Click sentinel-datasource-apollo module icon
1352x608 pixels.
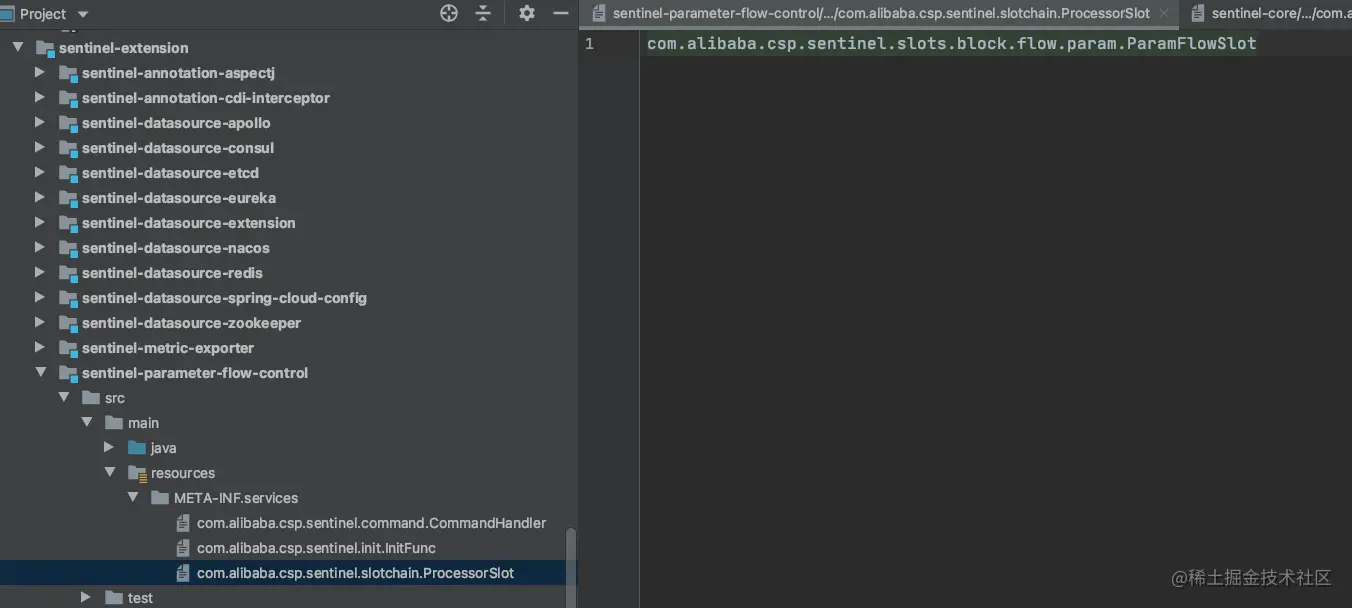(x=67, y=122)
